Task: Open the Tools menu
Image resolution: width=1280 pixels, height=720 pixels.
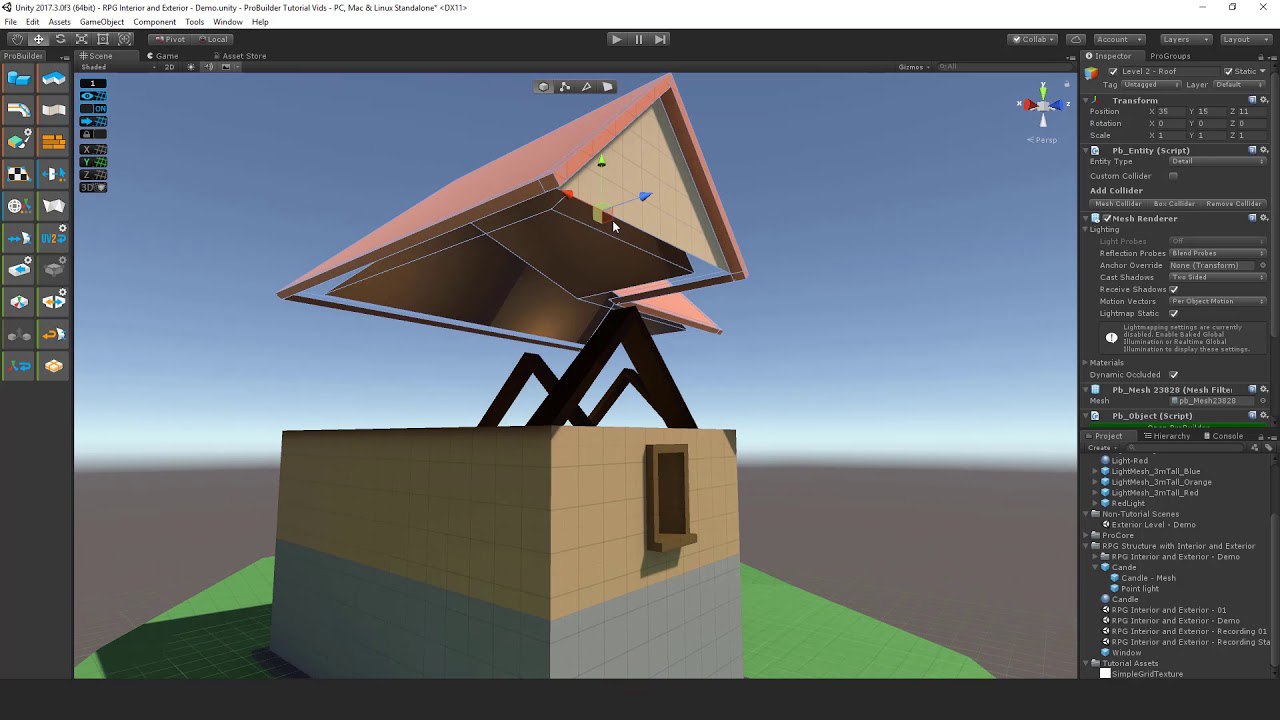Action: [x=194, y=22]
